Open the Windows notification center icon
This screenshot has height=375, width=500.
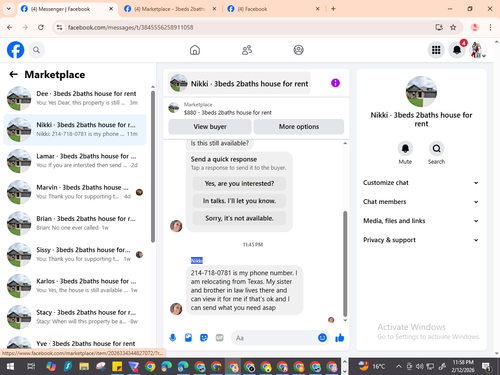[x=487, y=367]
